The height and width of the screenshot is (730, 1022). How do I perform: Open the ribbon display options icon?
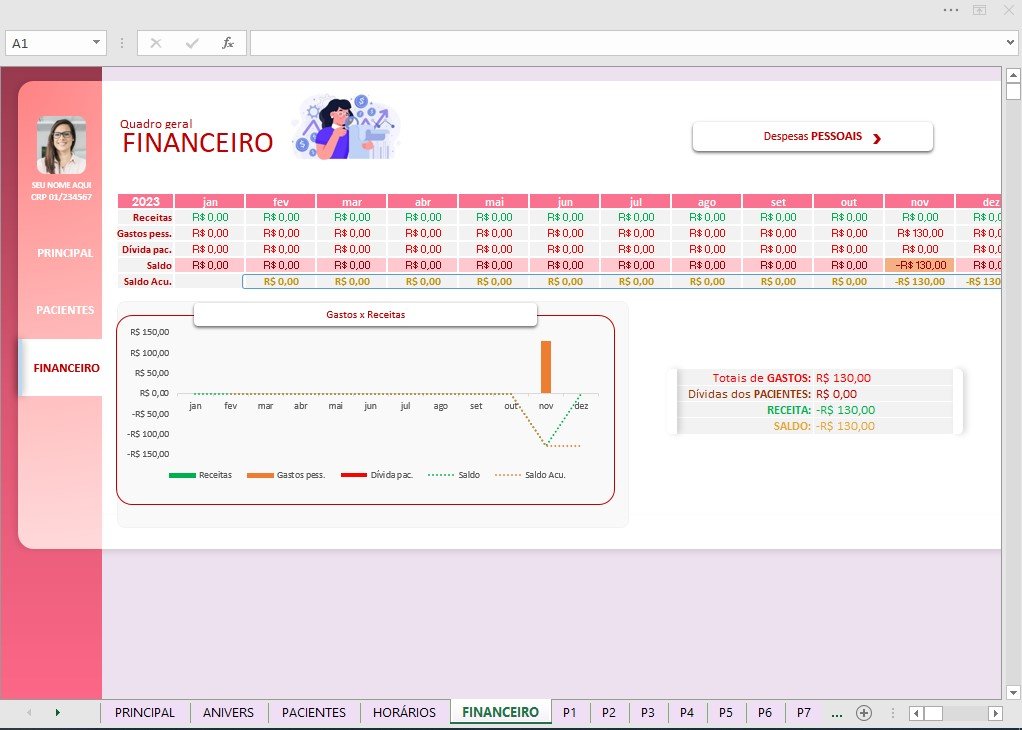(979, 10)
